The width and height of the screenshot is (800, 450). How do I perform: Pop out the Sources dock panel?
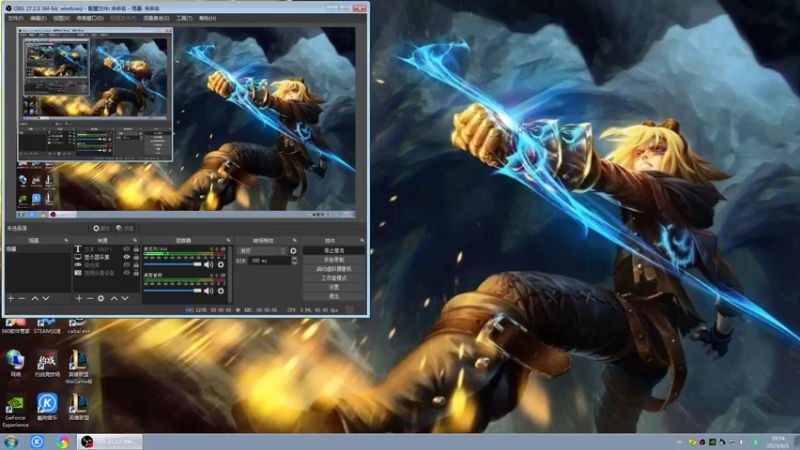click(135, 240)
